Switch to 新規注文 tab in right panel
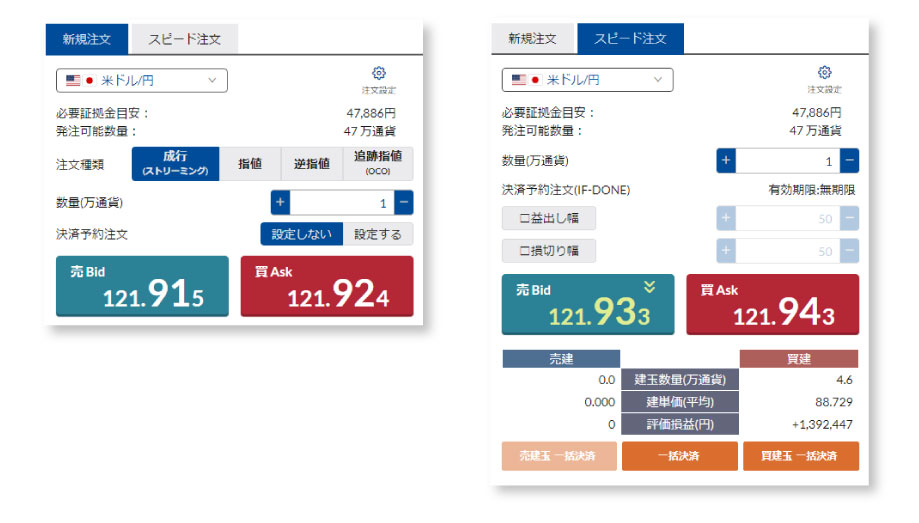This screenshot has width=919, height=523. [x=533, y=40]
